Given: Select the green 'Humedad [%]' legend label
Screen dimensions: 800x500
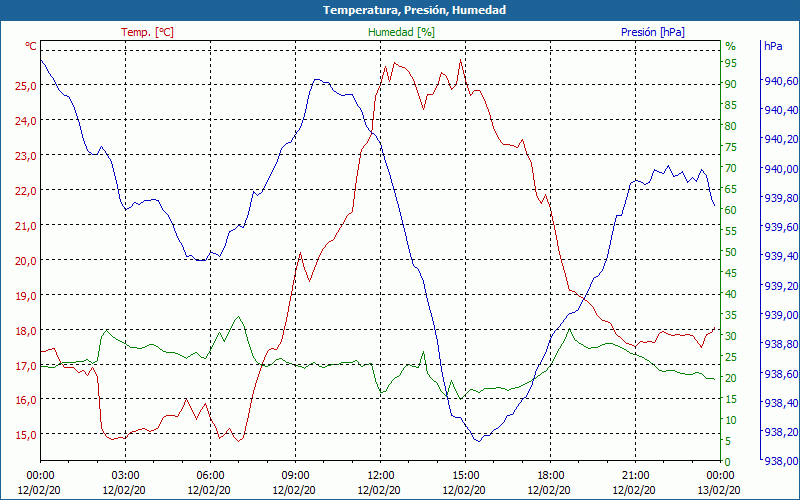Looking at the screenshot, I should point(402,32).
